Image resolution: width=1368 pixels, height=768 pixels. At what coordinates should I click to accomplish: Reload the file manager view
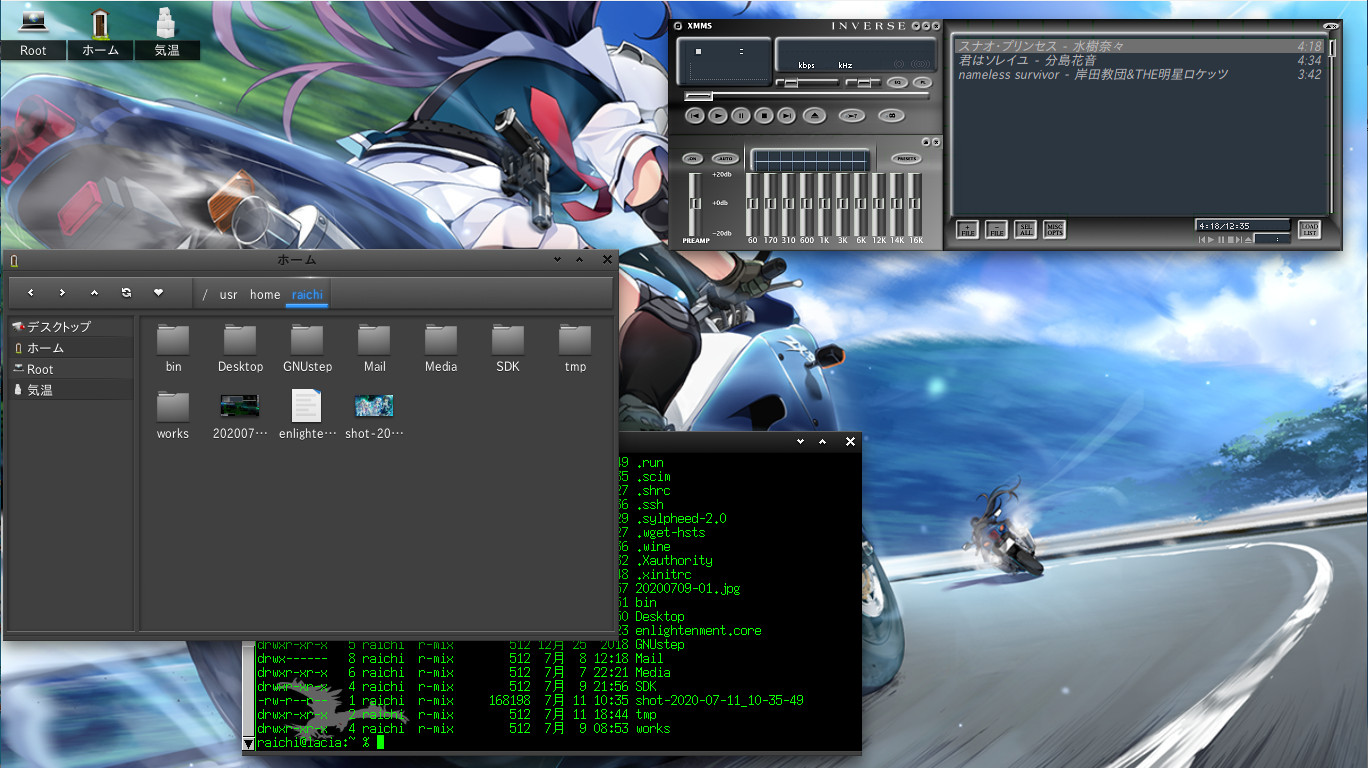pos(126,293)
